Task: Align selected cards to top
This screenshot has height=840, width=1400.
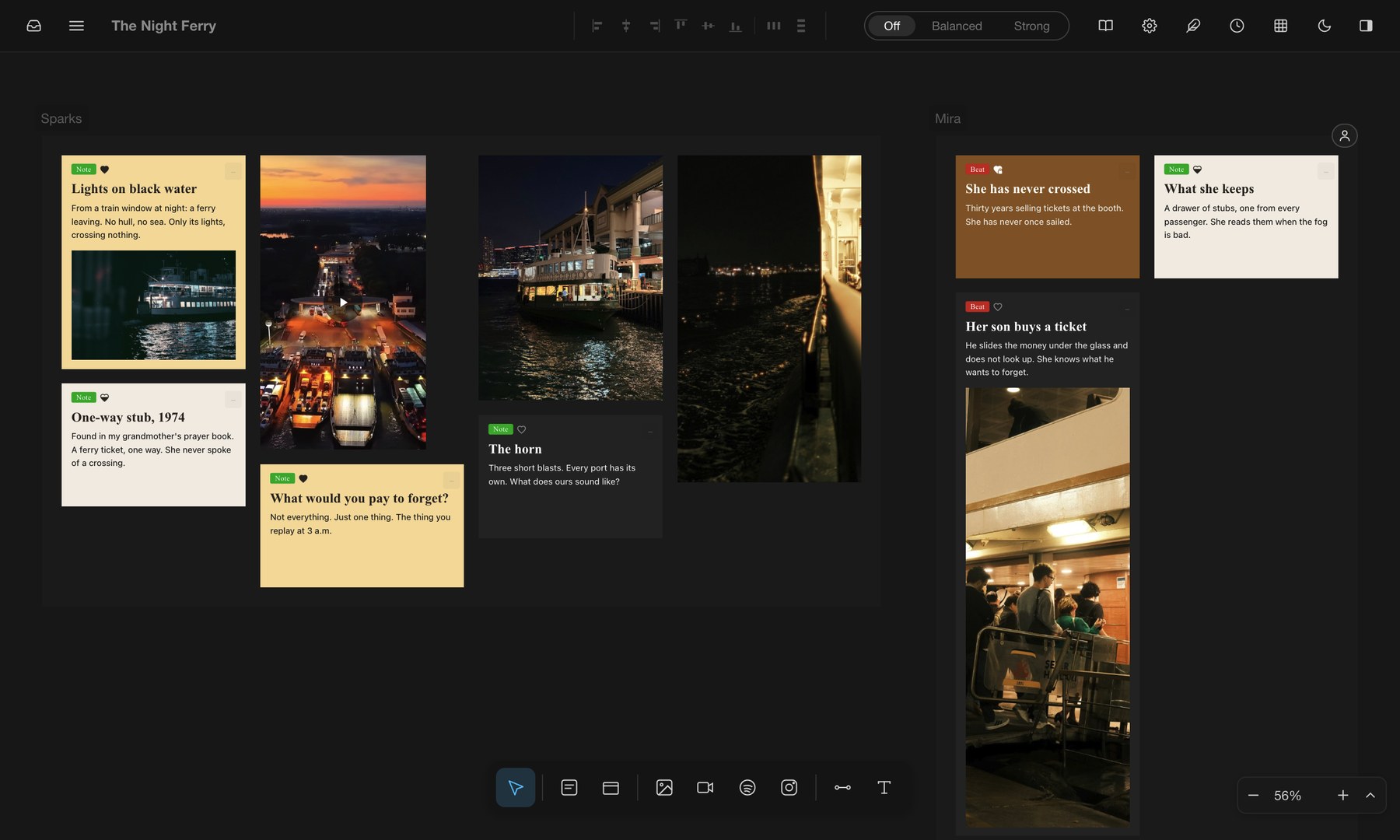Action: pyautogui.click(x=681, y=26)
